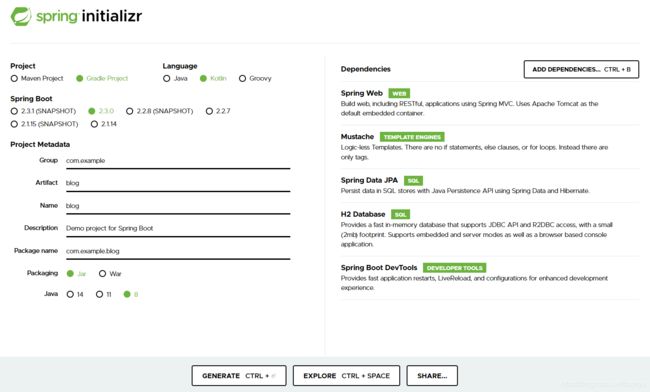Click the Project Metadata heading

point(40,145)
